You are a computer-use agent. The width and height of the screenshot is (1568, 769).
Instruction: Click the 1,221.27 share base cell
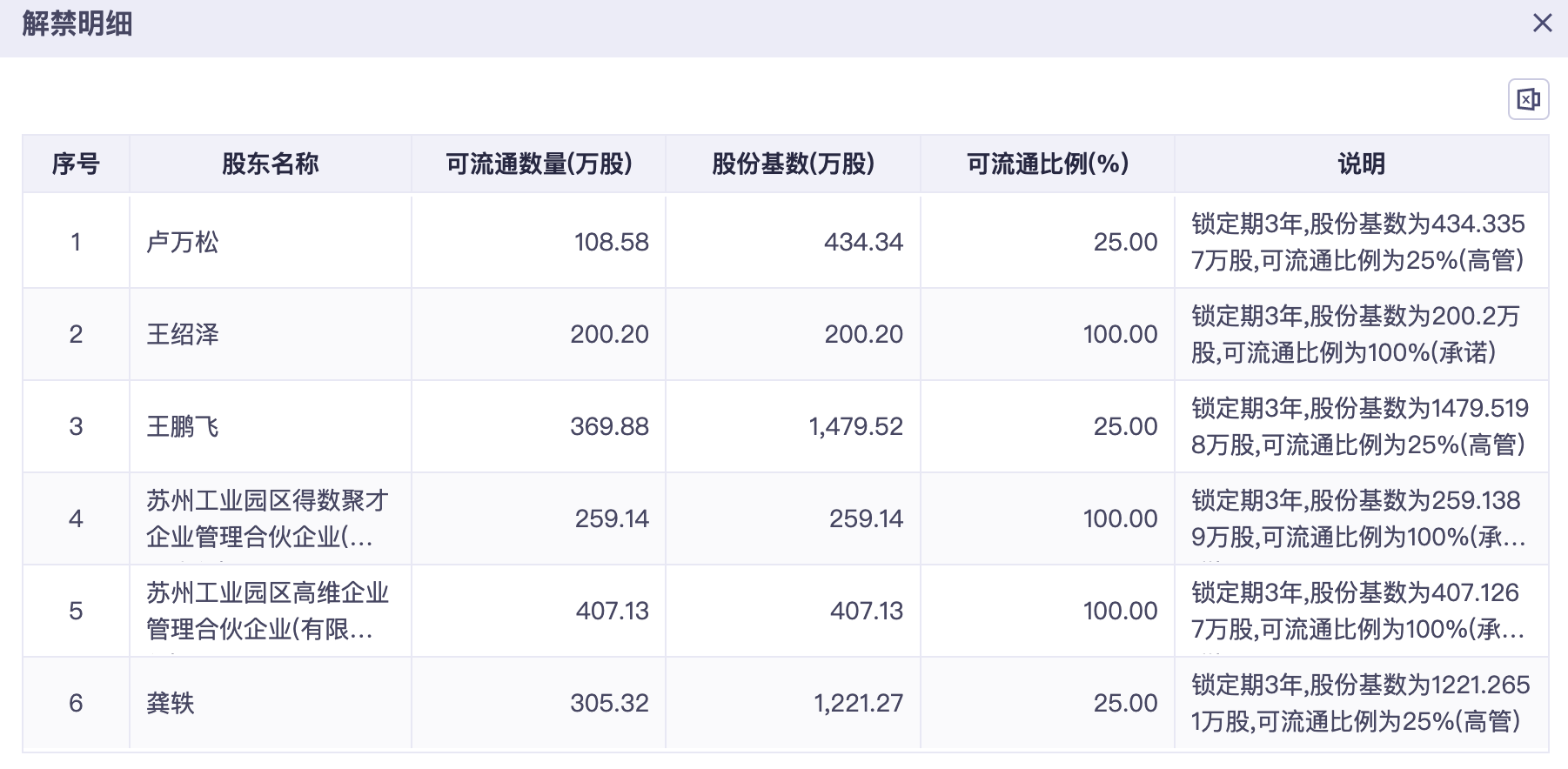pos(858,703)
